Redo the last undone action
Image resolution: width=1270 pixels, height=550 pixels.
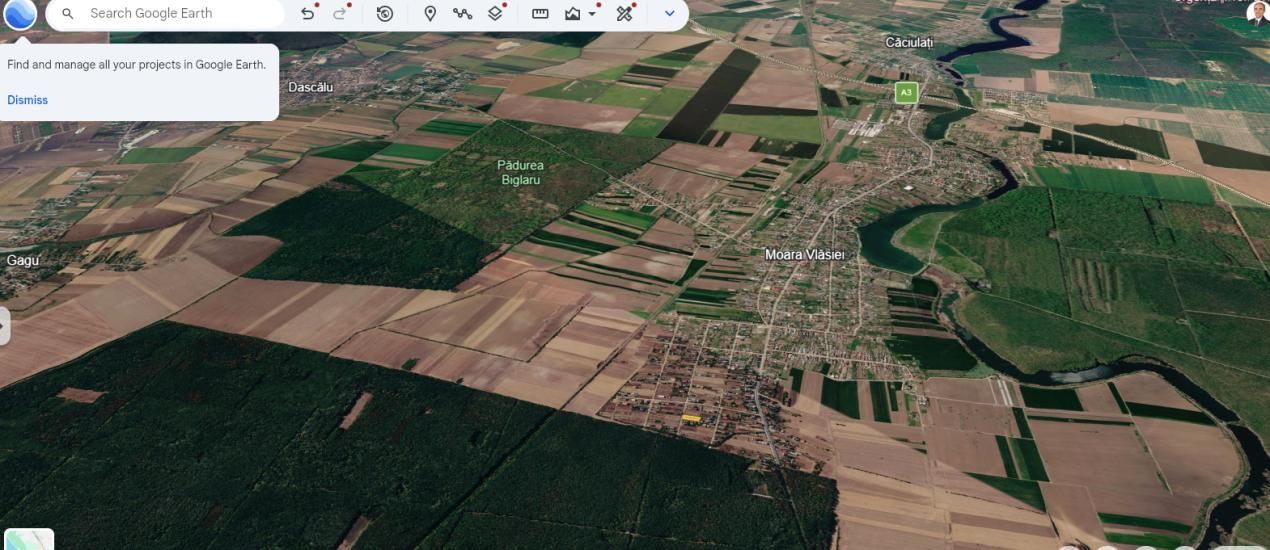(340, 14)
